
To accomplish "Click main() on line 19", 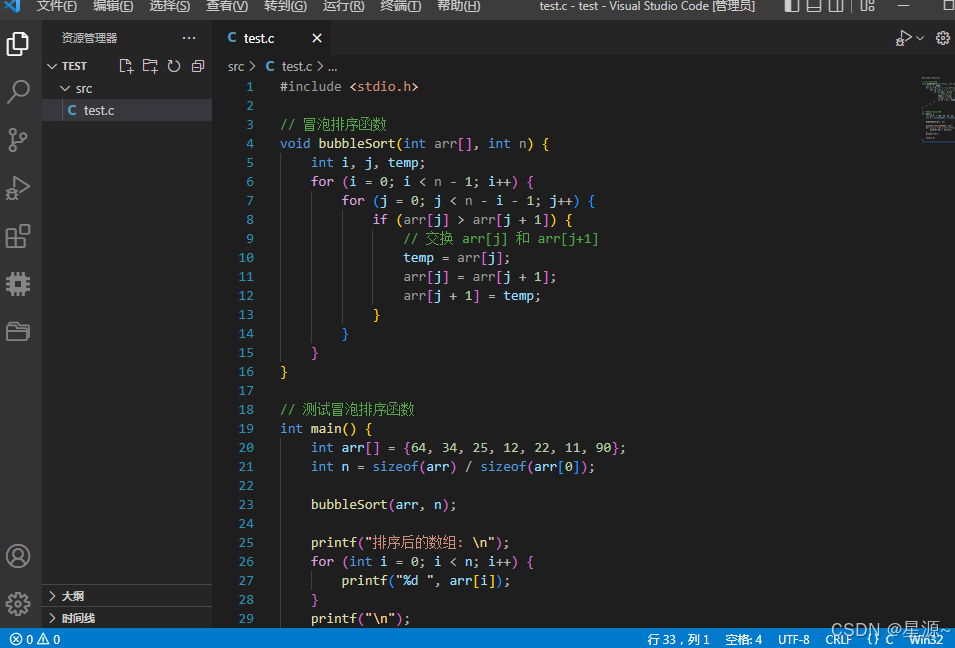I will click(333, 429).
